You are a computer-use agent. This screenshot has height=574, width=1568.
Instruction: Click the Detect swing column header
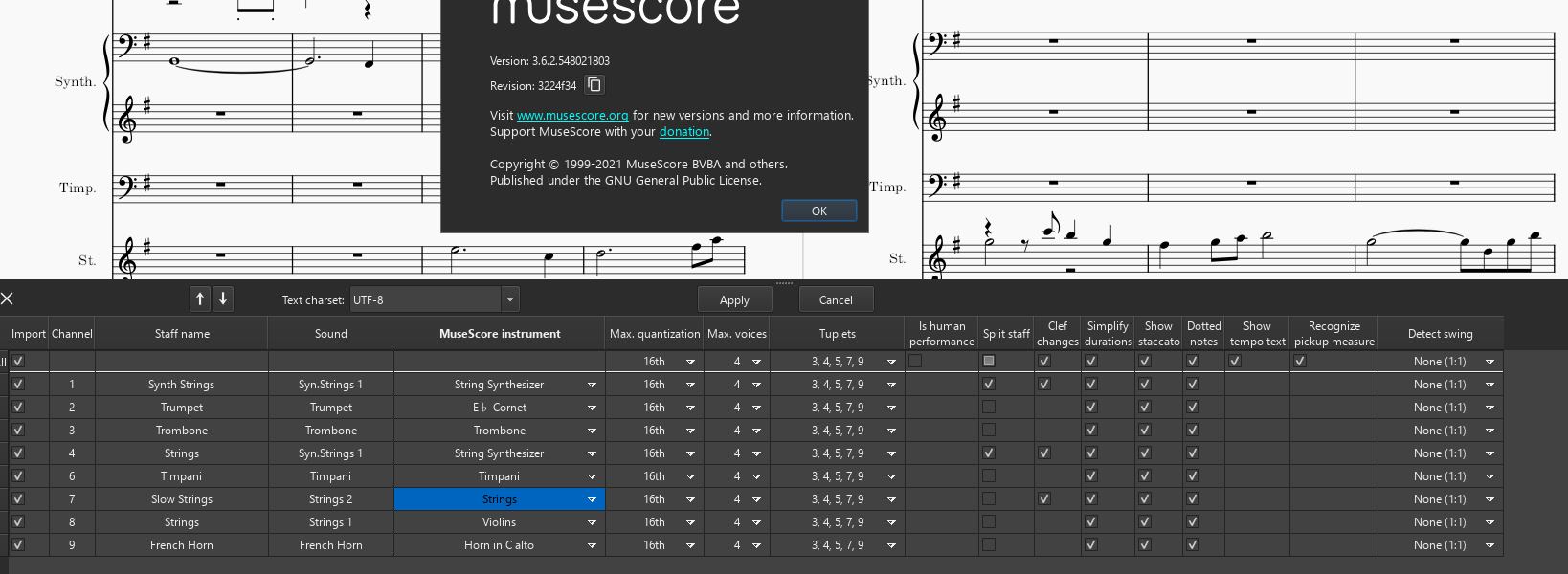click(x=1441, y=334)
